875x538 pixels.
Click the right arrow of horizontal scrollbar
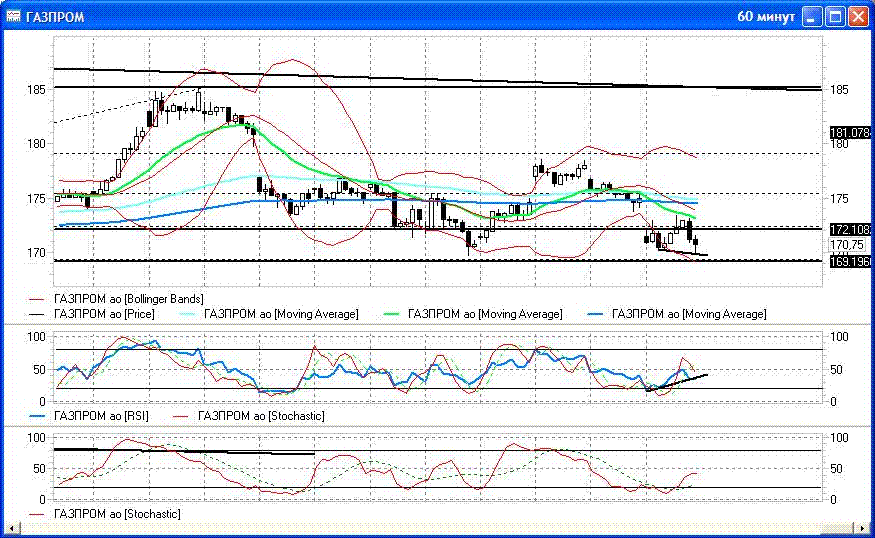point(863,527)
